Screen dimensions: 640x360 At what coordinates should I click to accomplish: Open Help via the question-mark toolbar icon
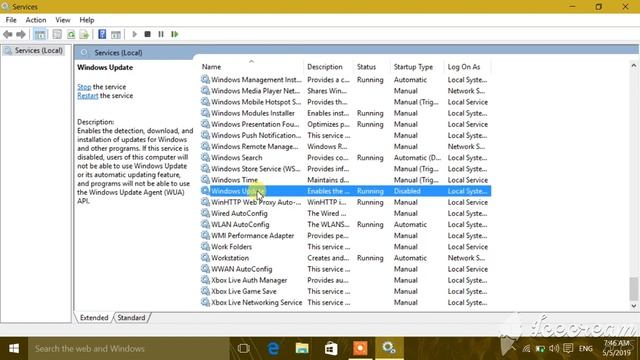[102, 34]
